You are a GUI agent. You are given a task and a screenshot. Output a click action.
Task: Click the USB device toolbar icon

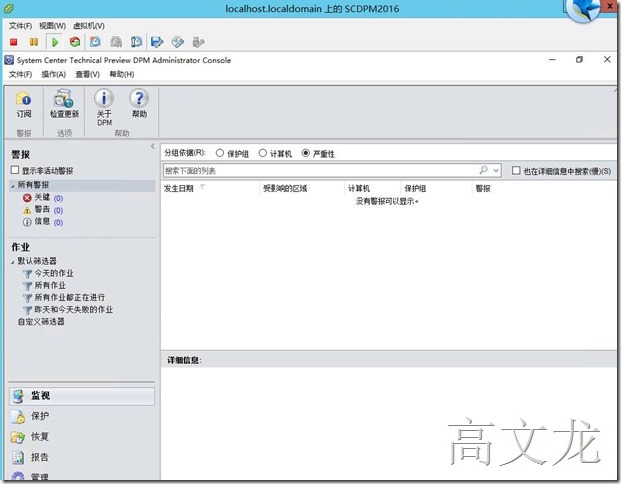point(198,42)
